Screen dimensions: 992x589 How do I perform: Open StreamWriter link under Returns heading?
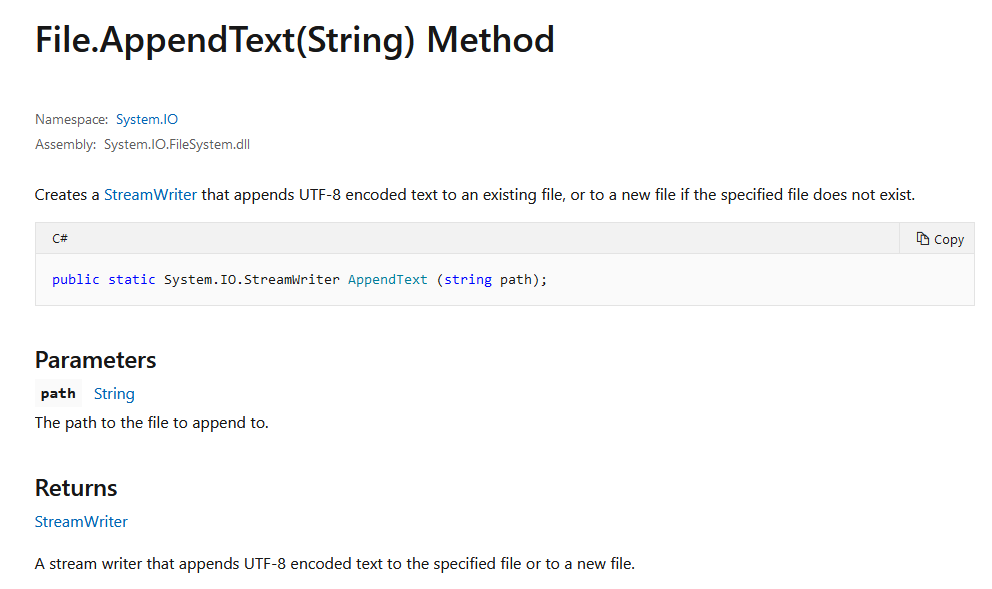(x=81, y=521)
